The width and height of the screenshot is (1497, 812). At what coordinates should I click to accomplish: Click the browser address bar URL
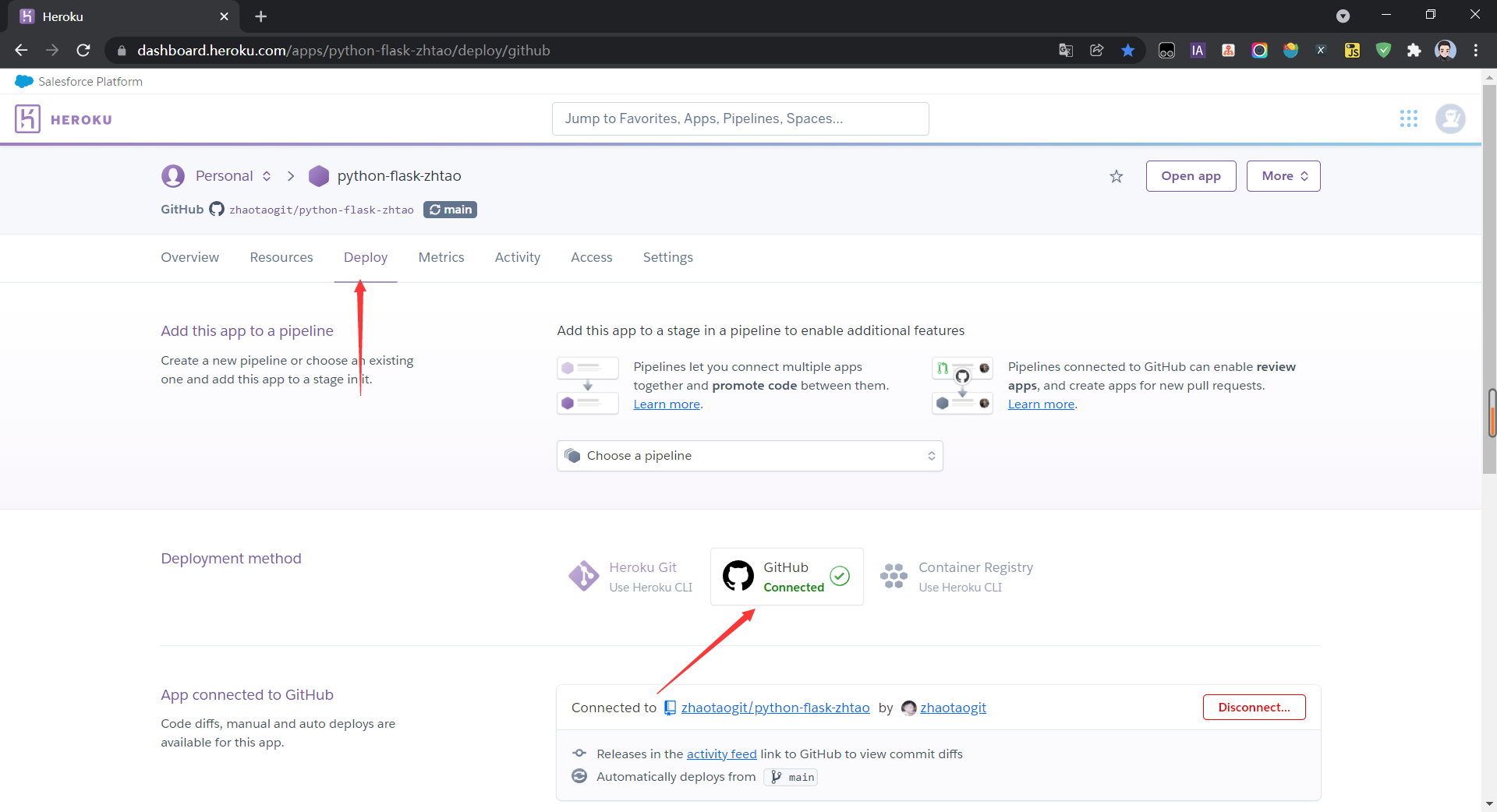(343, 50)
